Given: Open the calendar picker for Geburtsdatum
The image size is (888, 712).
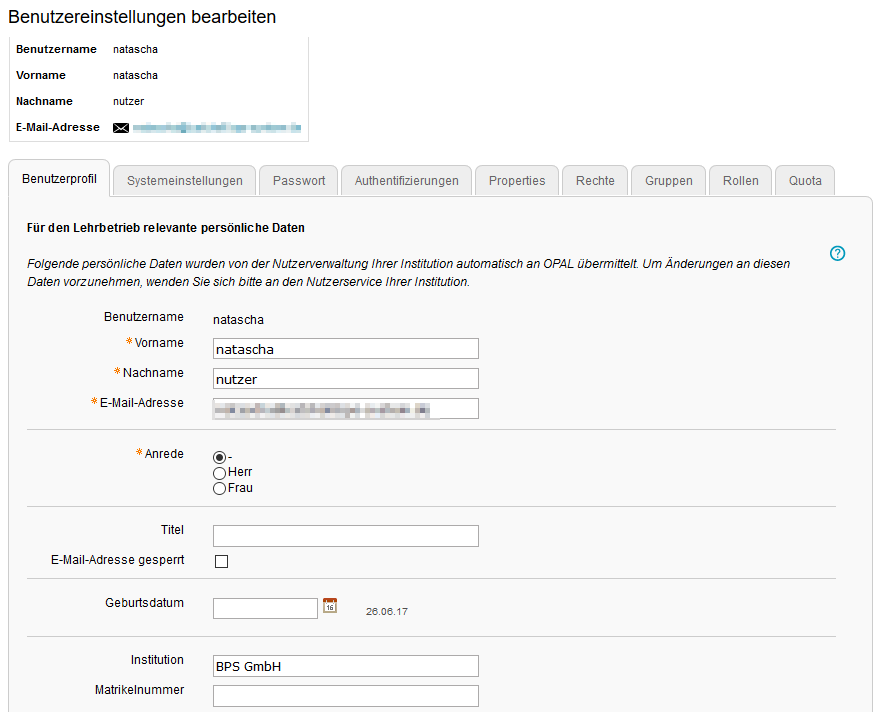Looking at the screenshot, I should point(329,605).
